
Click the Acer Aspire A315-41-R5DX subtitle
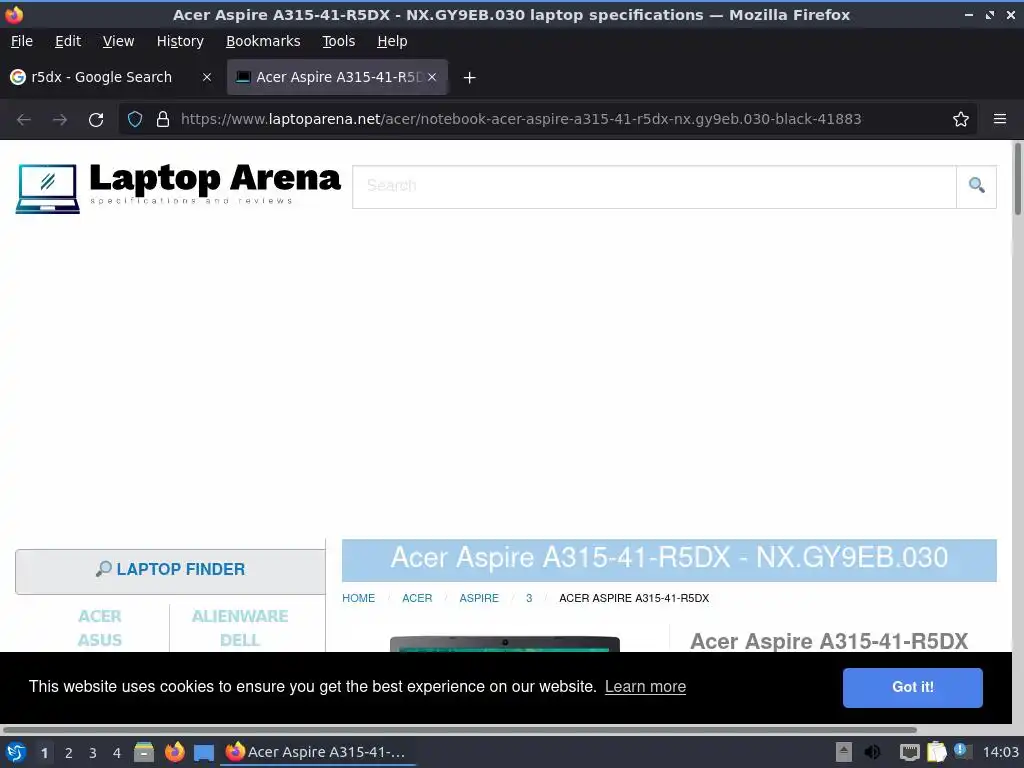point(829,641)
